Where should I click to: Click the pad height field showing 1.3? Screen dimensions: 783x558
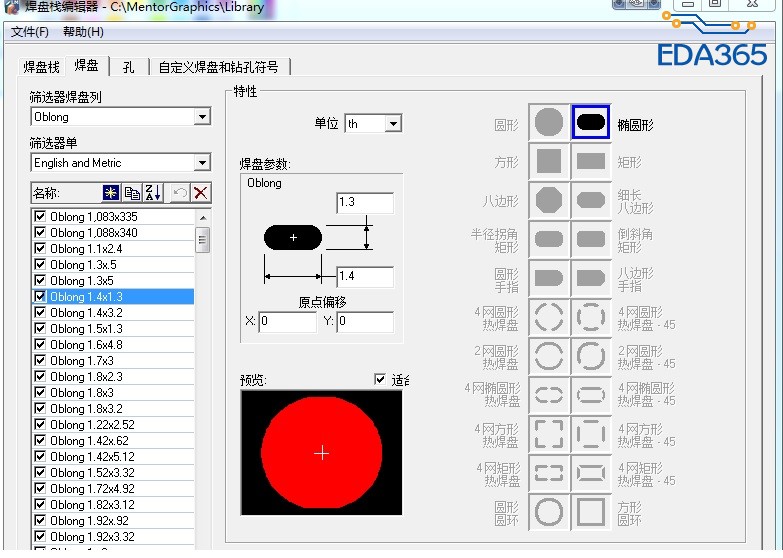(365, 202)
